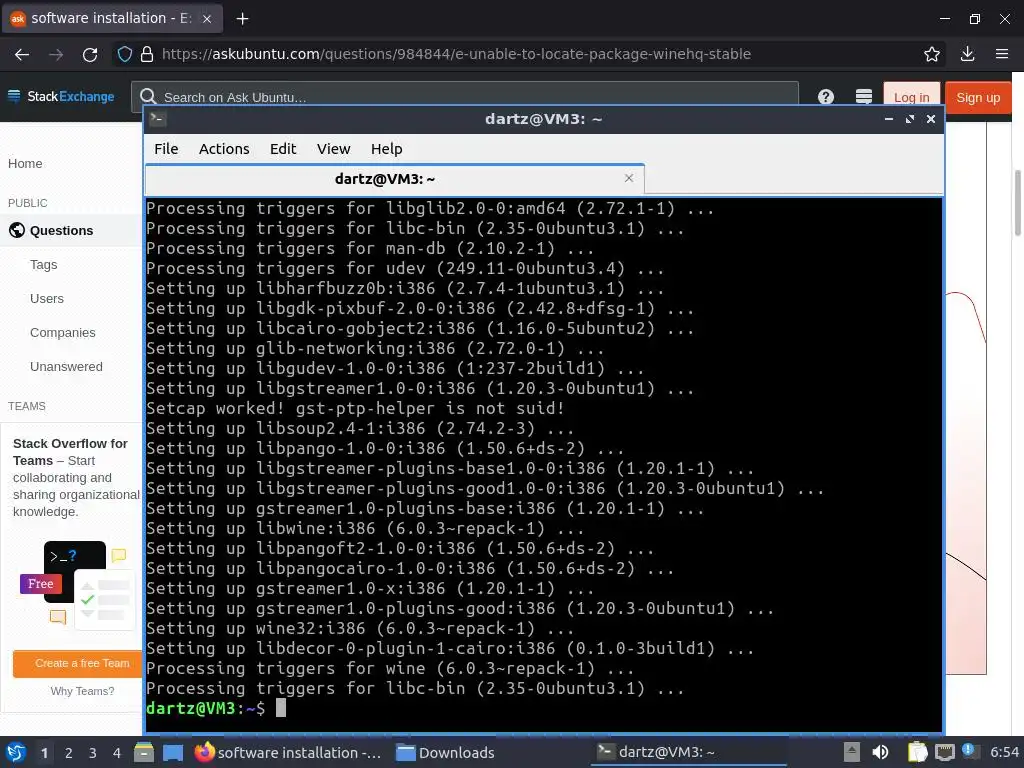Open the tracking protection shield icon
The height and width of the screenshot is (768, 1024).
point(124,54)
